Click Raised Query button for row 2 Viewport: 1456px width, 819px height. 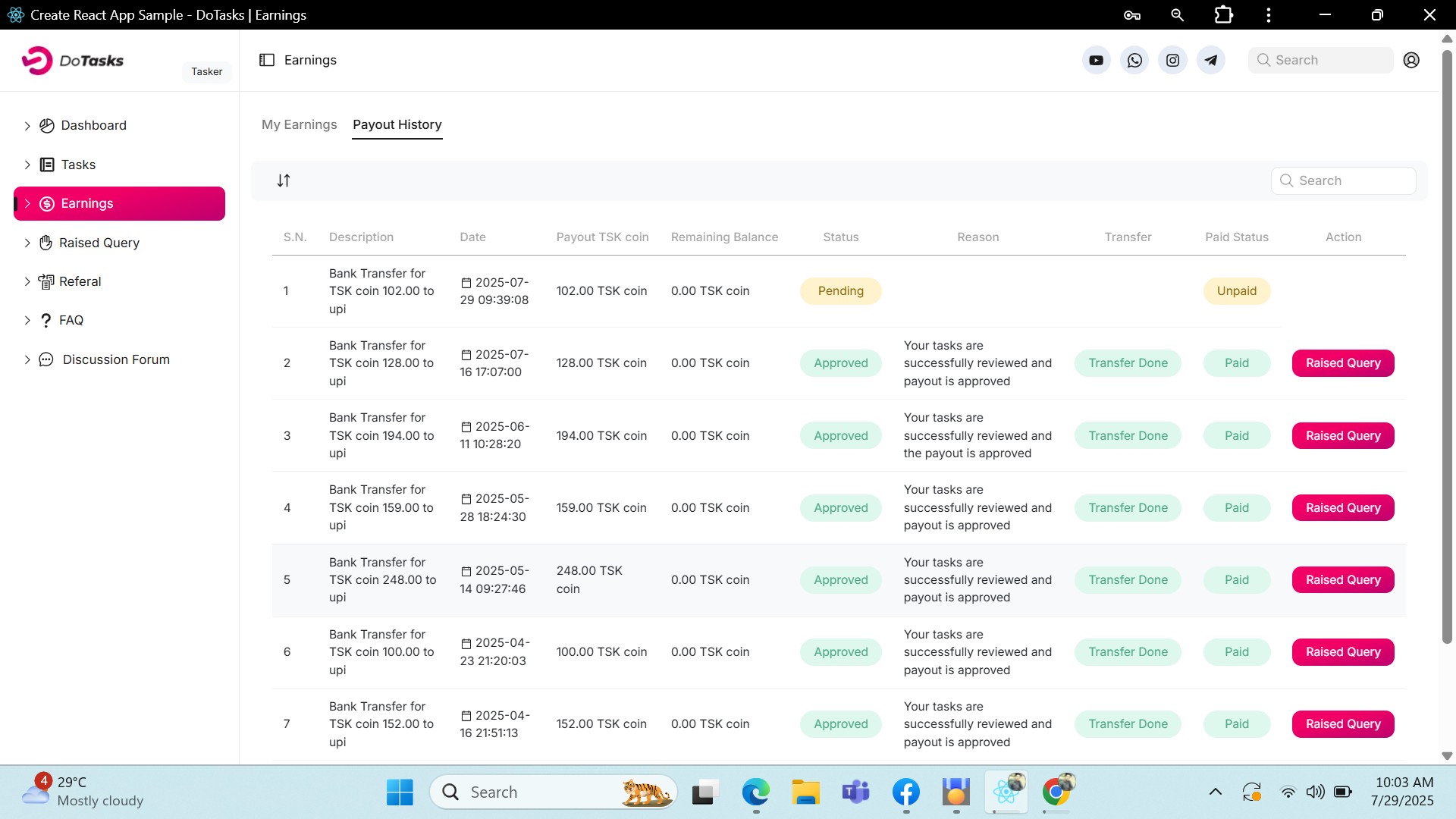tap(1342, 363)
